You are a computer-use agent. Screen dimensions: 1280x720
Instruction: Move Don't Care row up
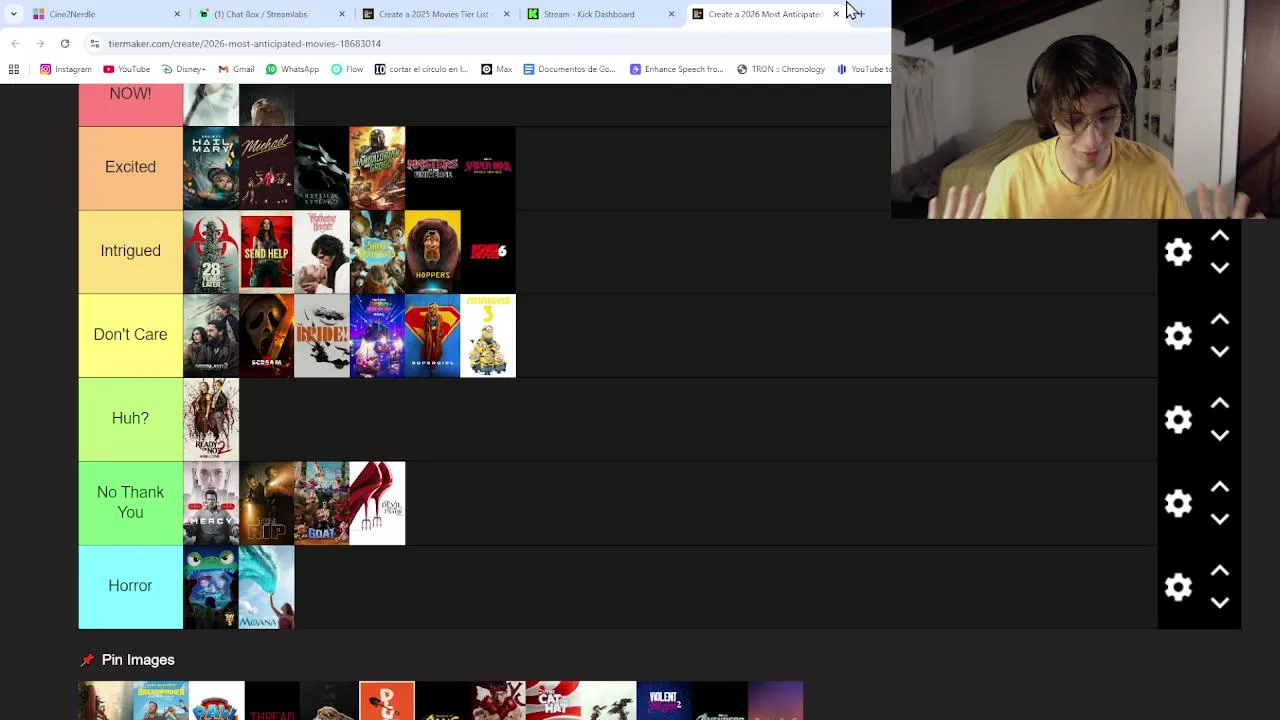click(x=1220, y=320)
